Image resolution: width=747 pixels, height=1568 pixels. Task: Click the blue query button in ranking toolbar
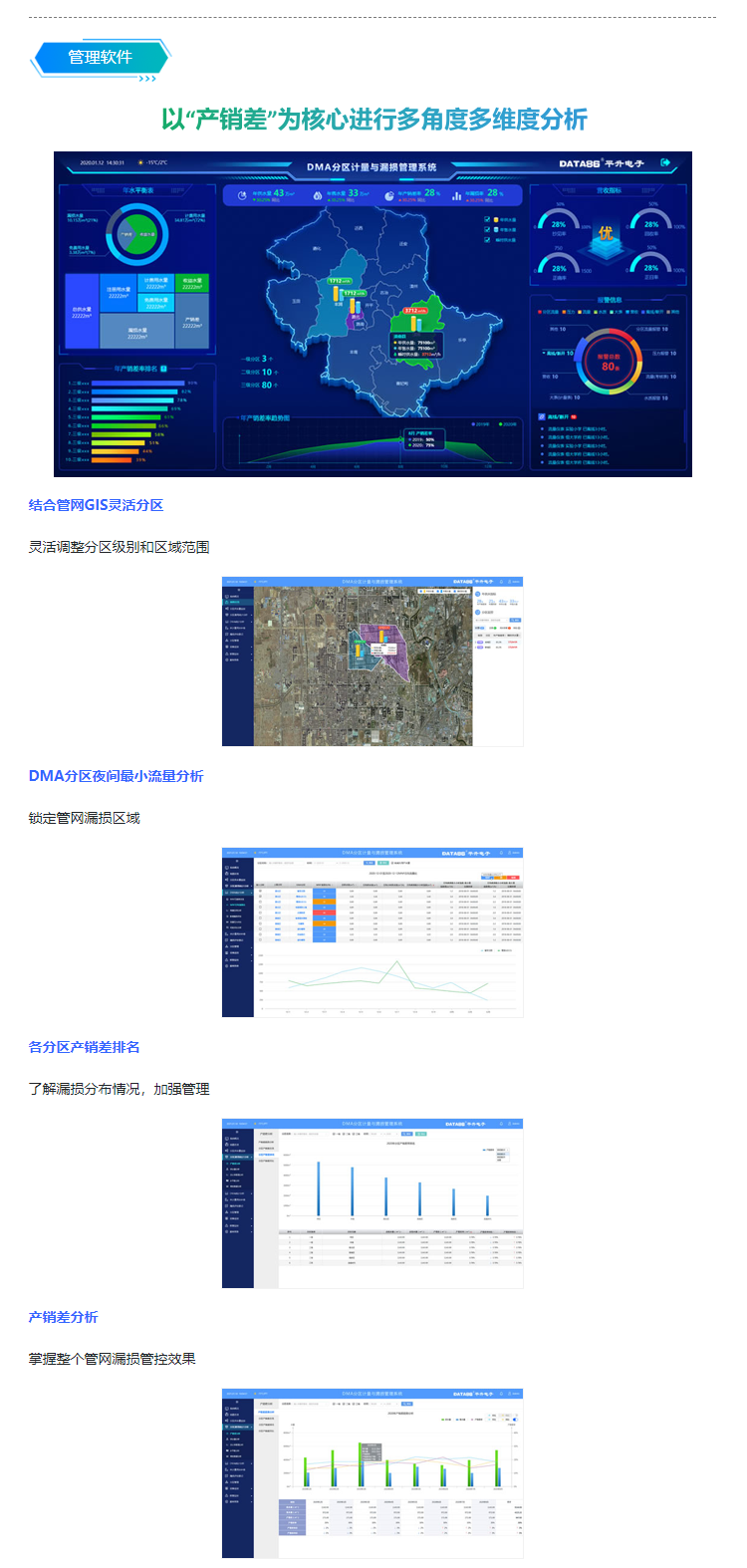[406, 1134]
